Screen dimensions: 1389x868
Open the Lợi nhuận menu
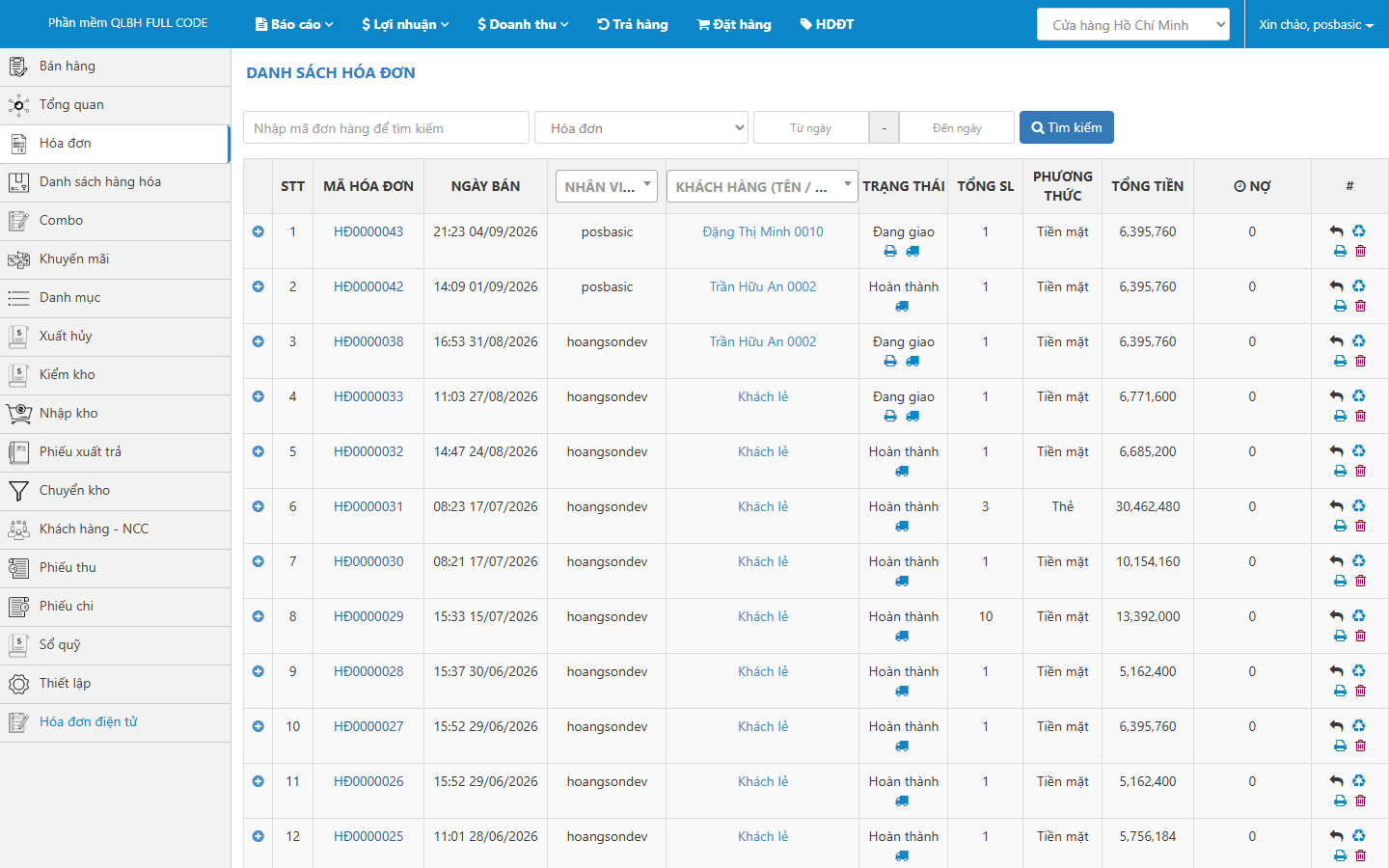click(x=405, y=24)
